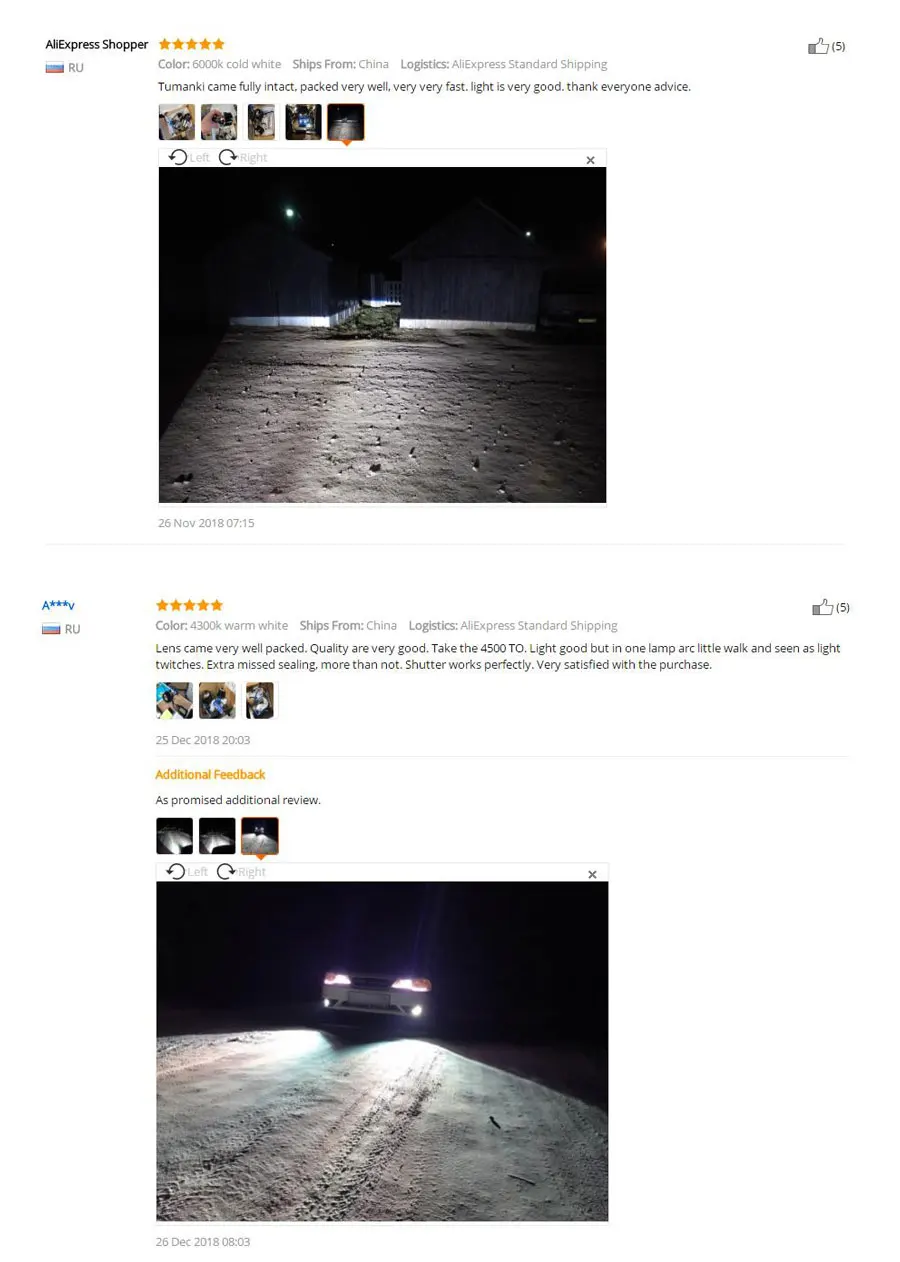Click thumbs-up icon on AliExpress Shopper review
Screen dimensions: 900x1262
818,46
